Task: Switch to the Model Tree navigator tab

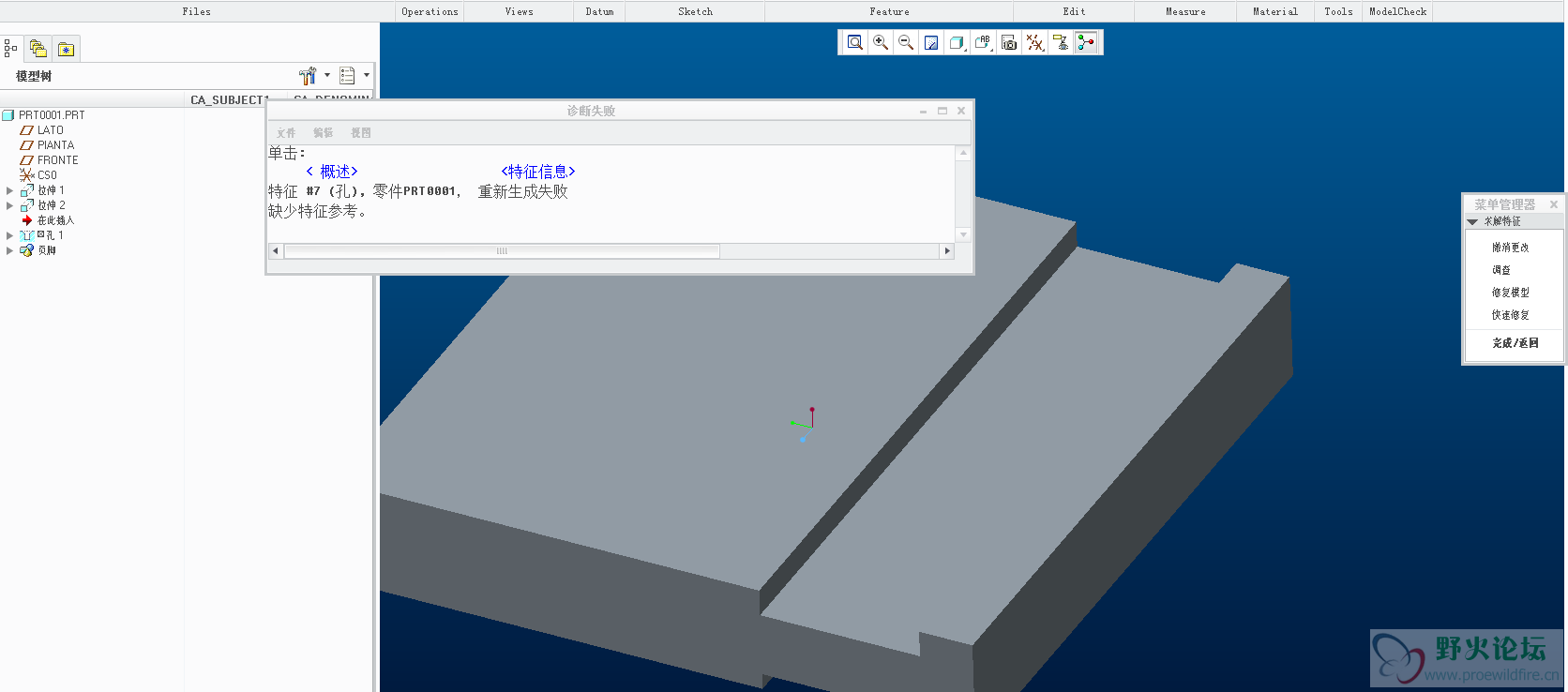Action: point(10,49)
